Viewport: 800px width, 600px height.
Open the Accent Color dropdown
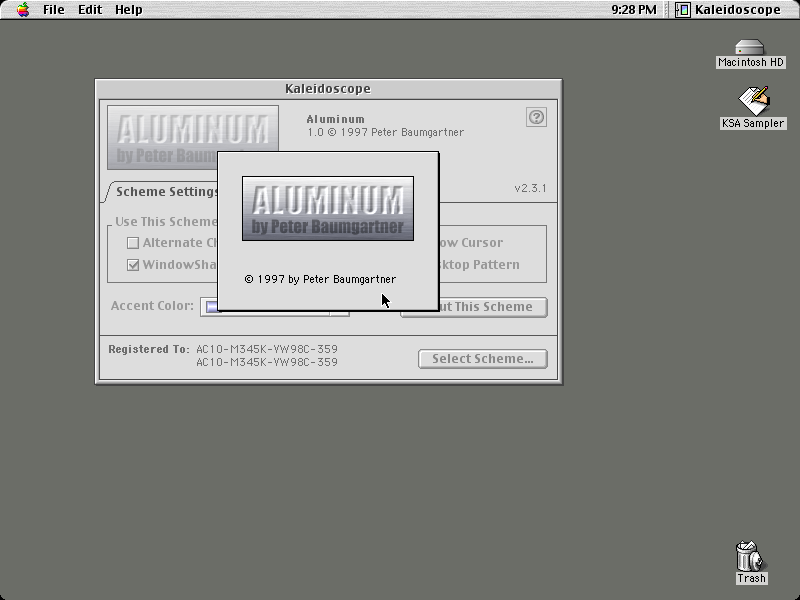click(x=274, y=307)
